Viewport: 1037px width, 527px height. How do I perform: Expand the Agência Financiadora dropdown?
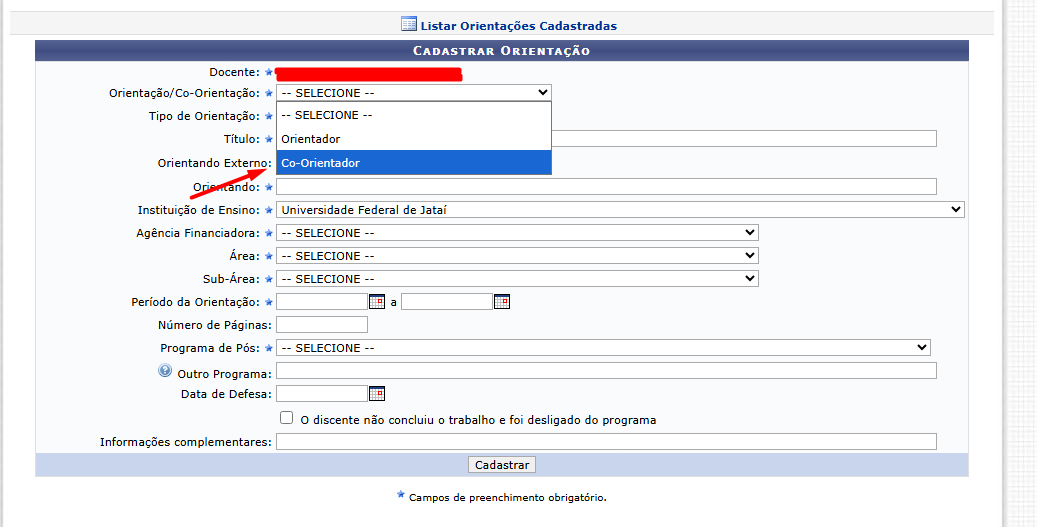517,233
